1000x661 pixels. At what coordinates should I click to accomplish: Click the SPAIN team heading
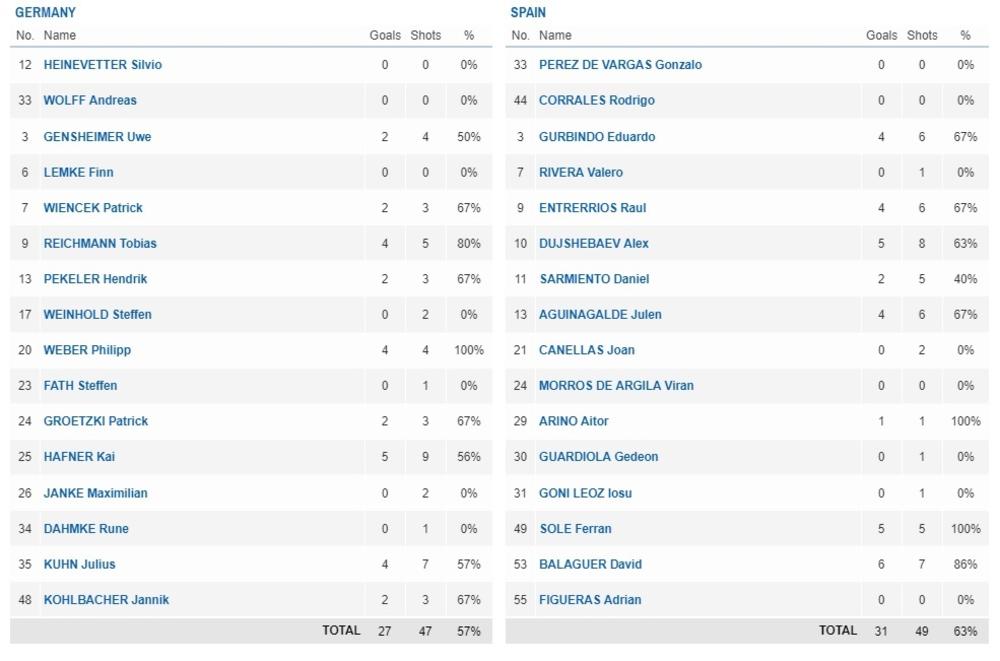528,13
